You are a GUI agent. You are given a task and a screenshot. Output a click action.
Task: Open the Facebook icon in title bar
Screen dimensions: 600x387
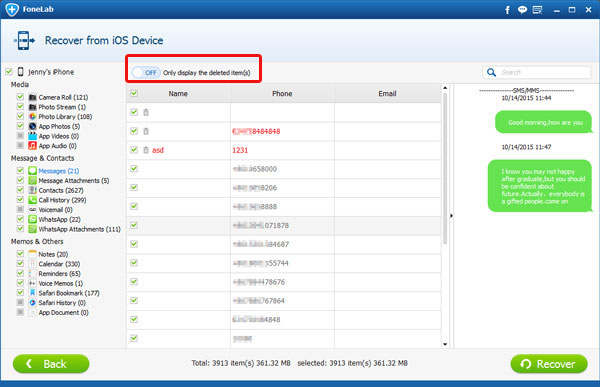(x=507, y=10)
